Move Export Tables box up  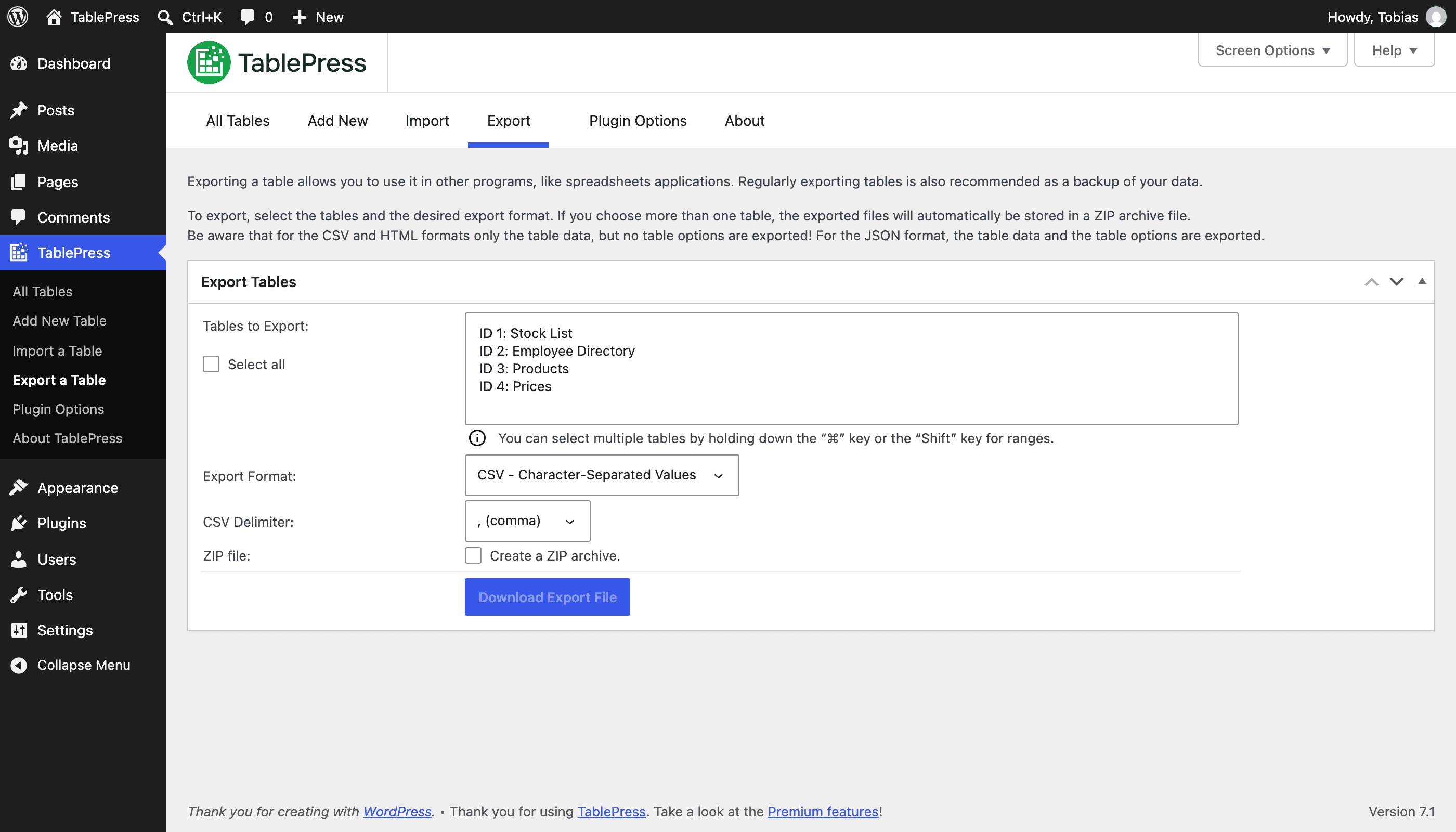tap(1371, 282)
